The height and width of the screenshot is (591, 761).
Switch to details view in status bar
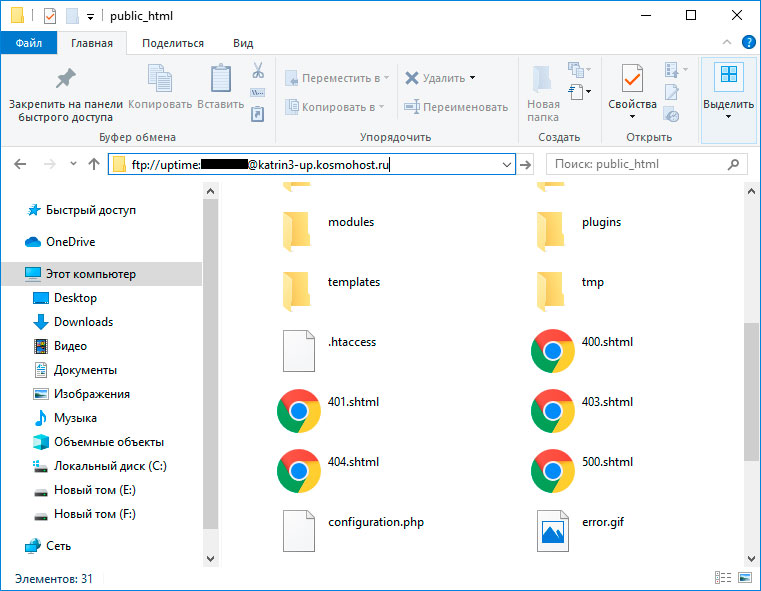click(723, 577)
